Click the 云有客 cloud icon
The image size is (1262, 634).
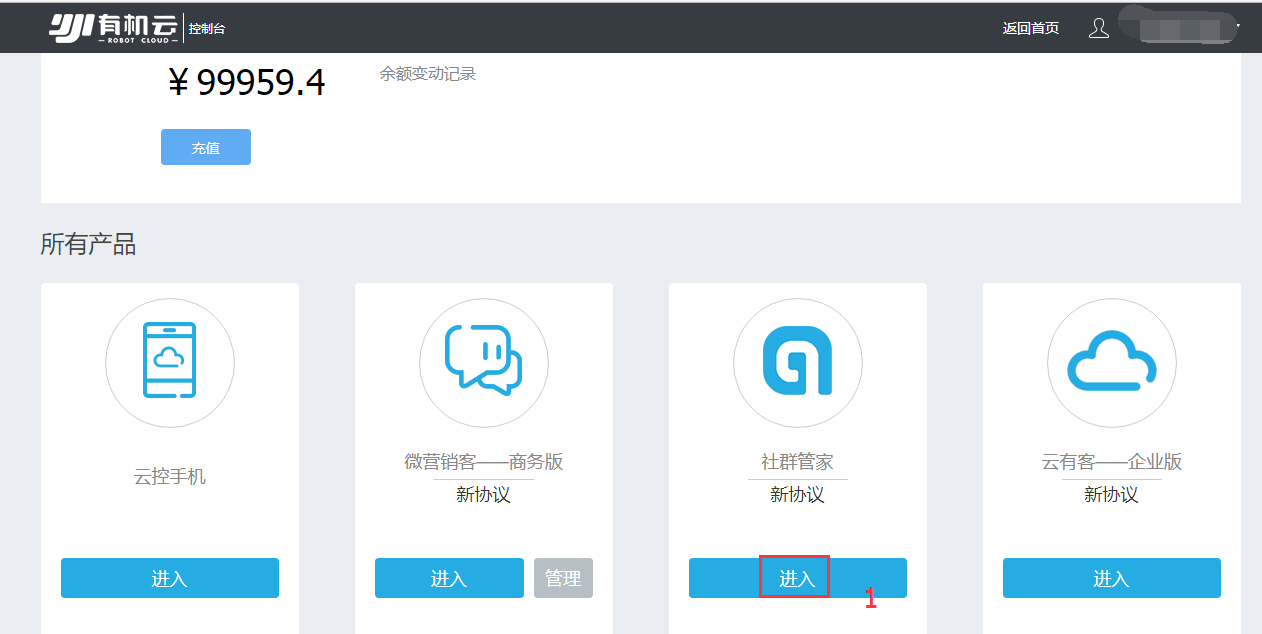tap(1112, 362)
